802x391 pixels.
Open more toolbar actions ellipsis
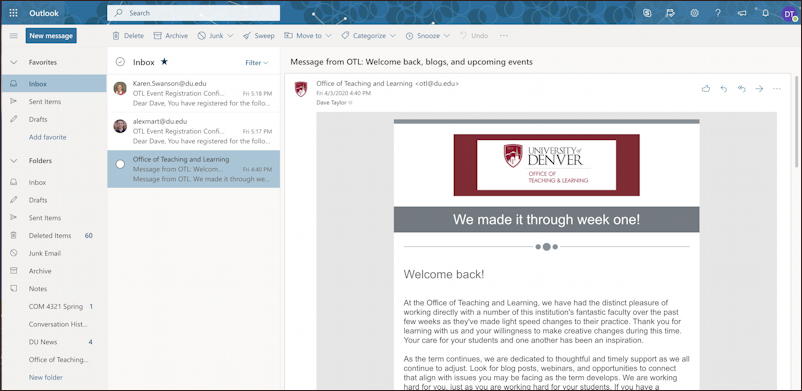click(x=504, y=36)
